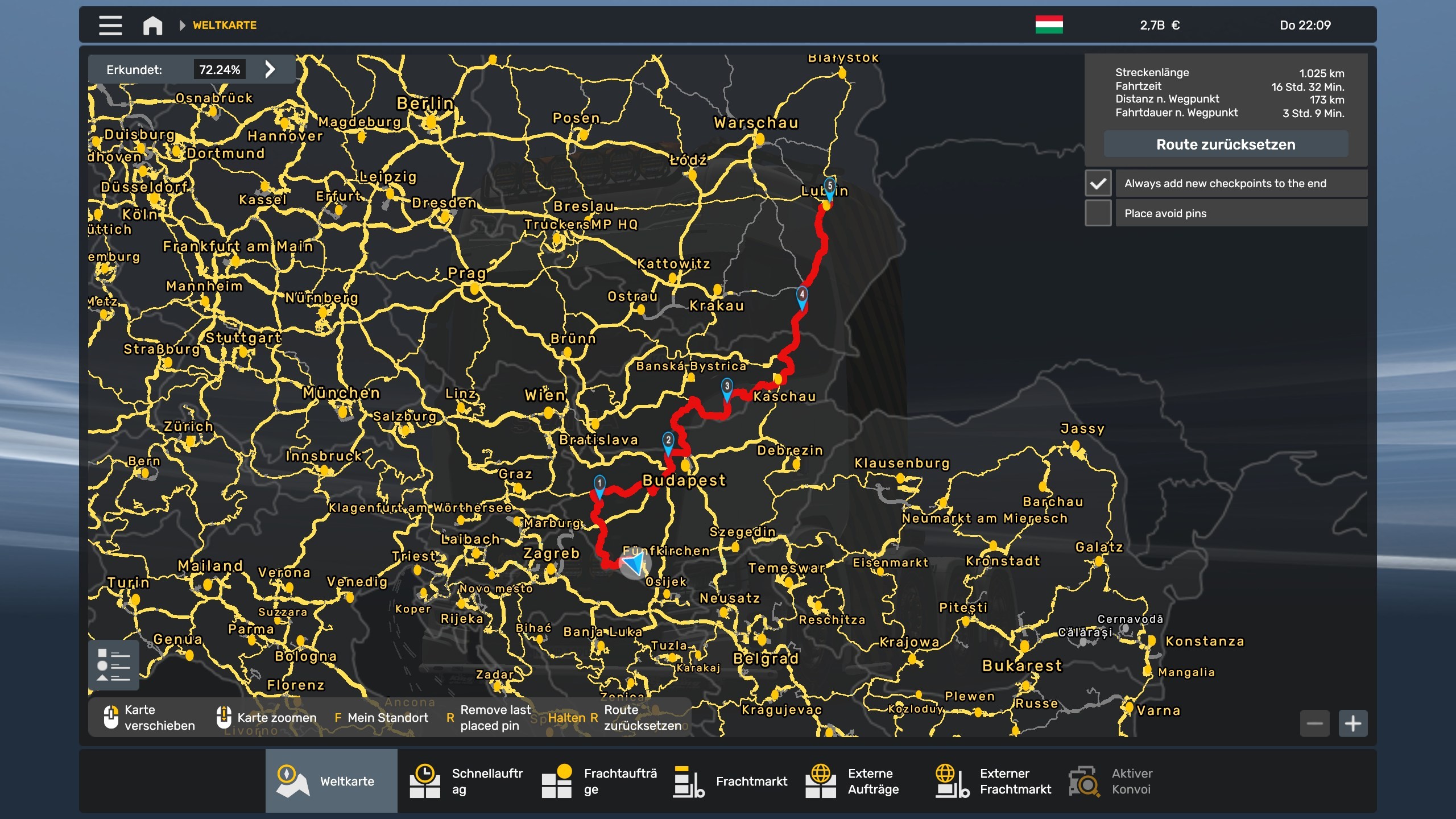Select waypoint pin number 5 near Lublin
Screen dimensions: 1456x819
click(x=830, y=189)
